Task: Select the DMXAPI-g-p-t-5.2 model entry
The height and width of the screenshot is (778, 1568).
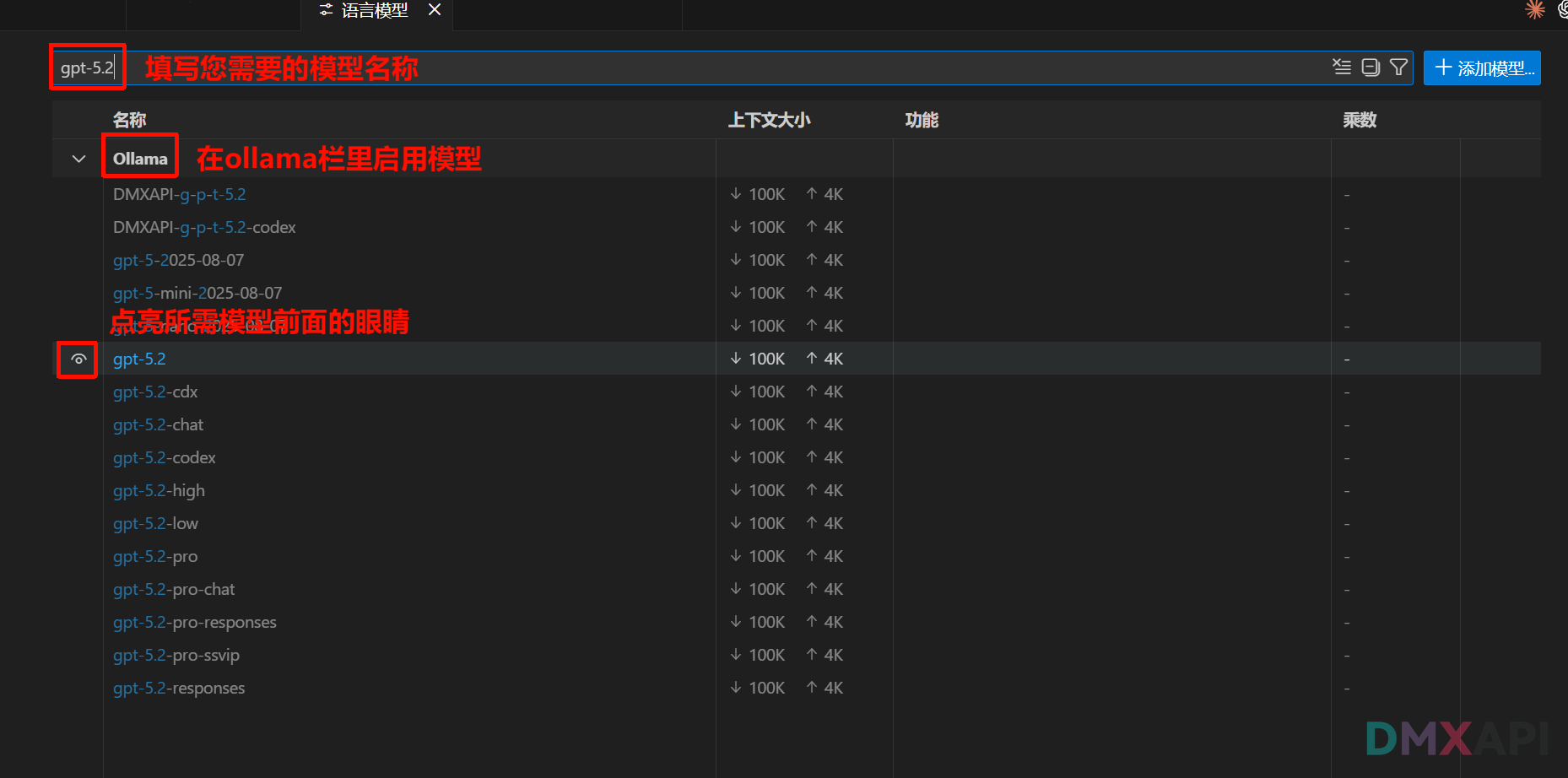Action: pos(180,195)
